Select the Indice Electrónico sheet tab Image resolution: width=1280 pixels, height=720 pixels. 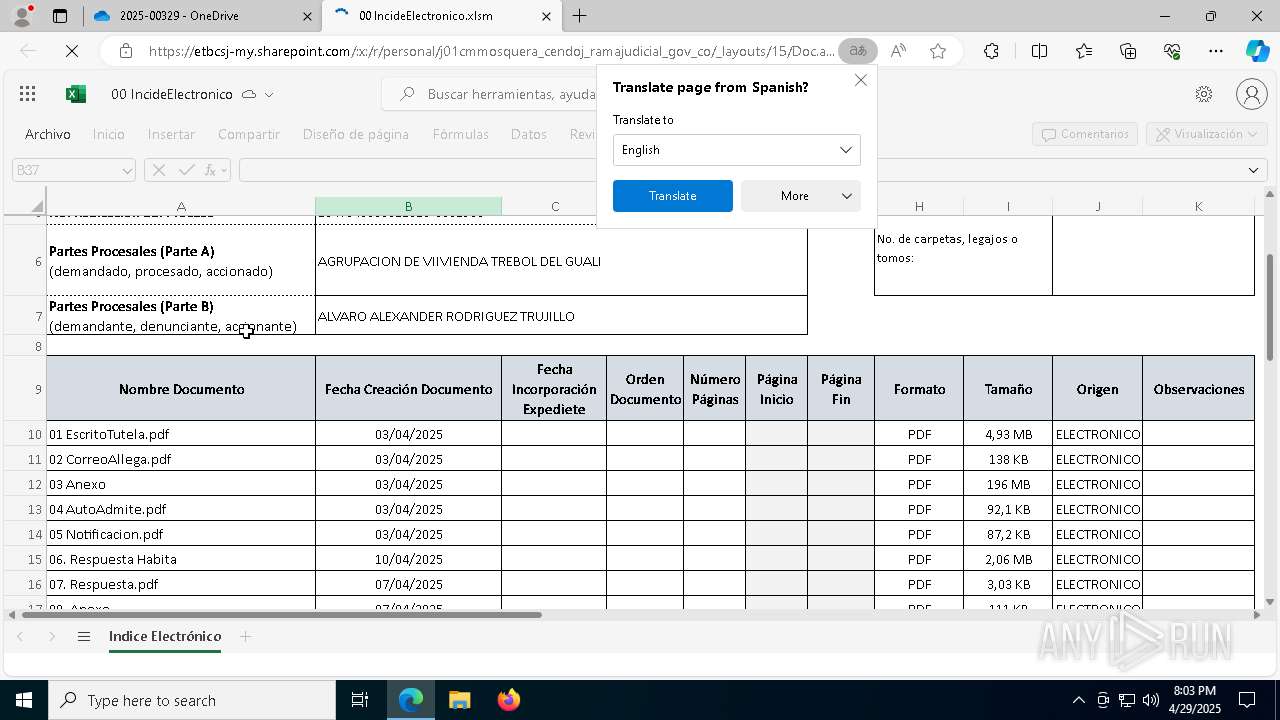click(x=165, y=636)
